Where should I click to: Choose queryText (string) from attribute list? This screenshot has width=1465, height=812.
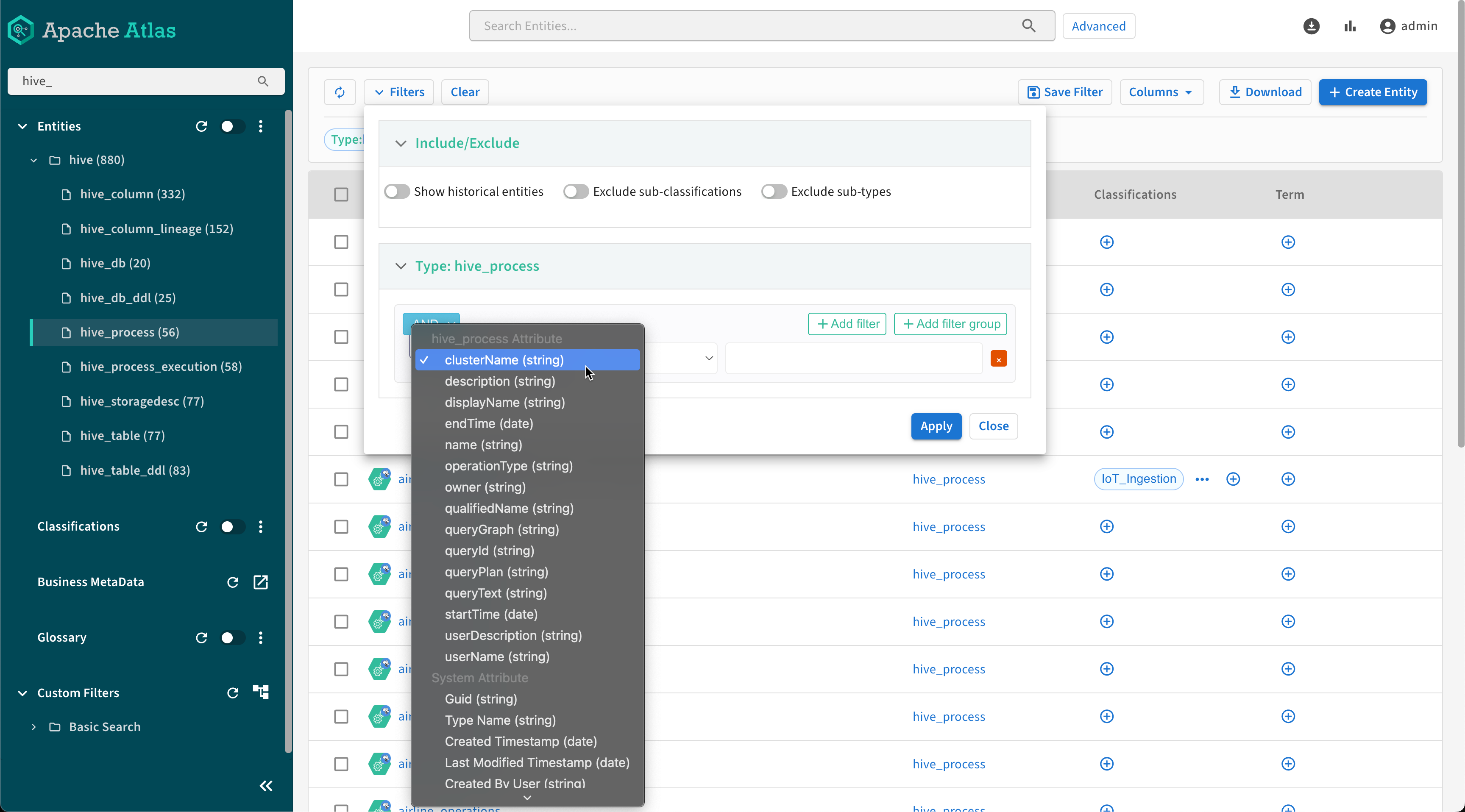496,592
